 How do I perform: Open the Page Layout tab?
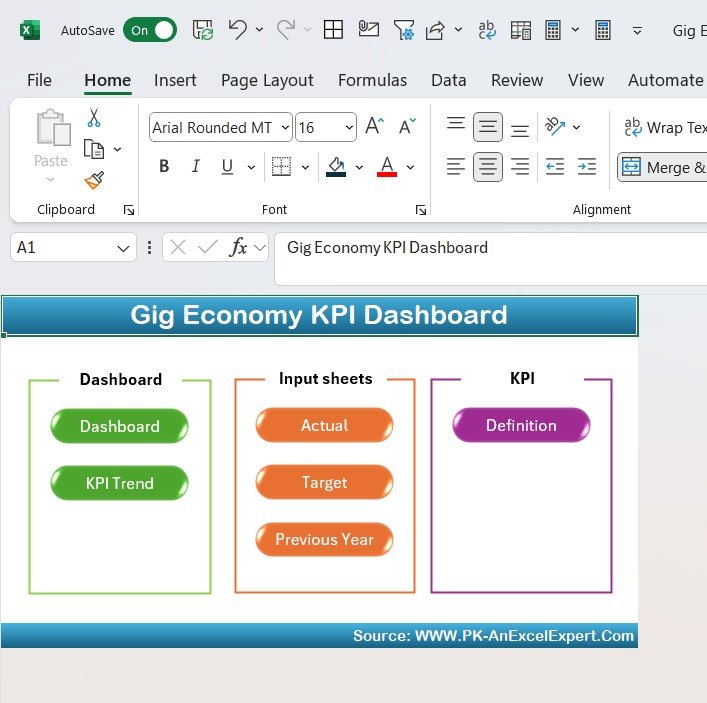tap(267, 80)
